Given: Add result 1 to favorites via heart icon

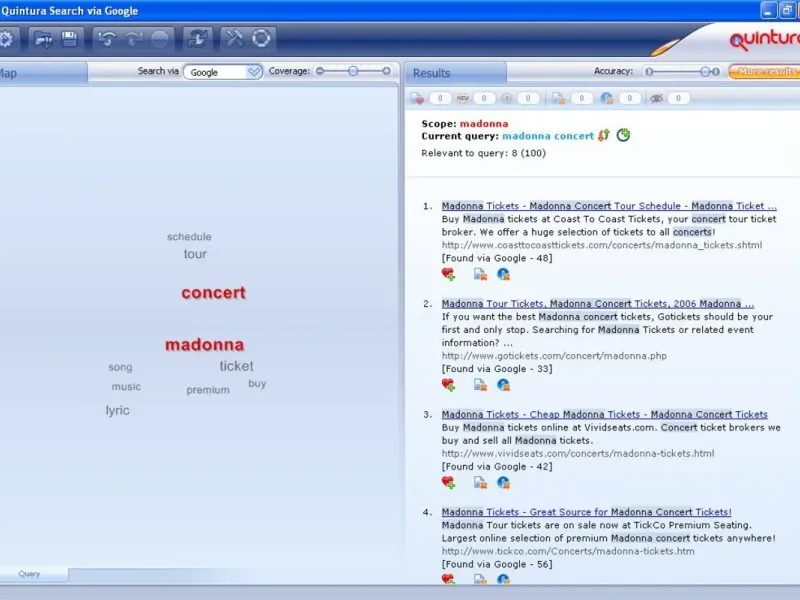Looking at the screenshot, I should click(448, 274).
